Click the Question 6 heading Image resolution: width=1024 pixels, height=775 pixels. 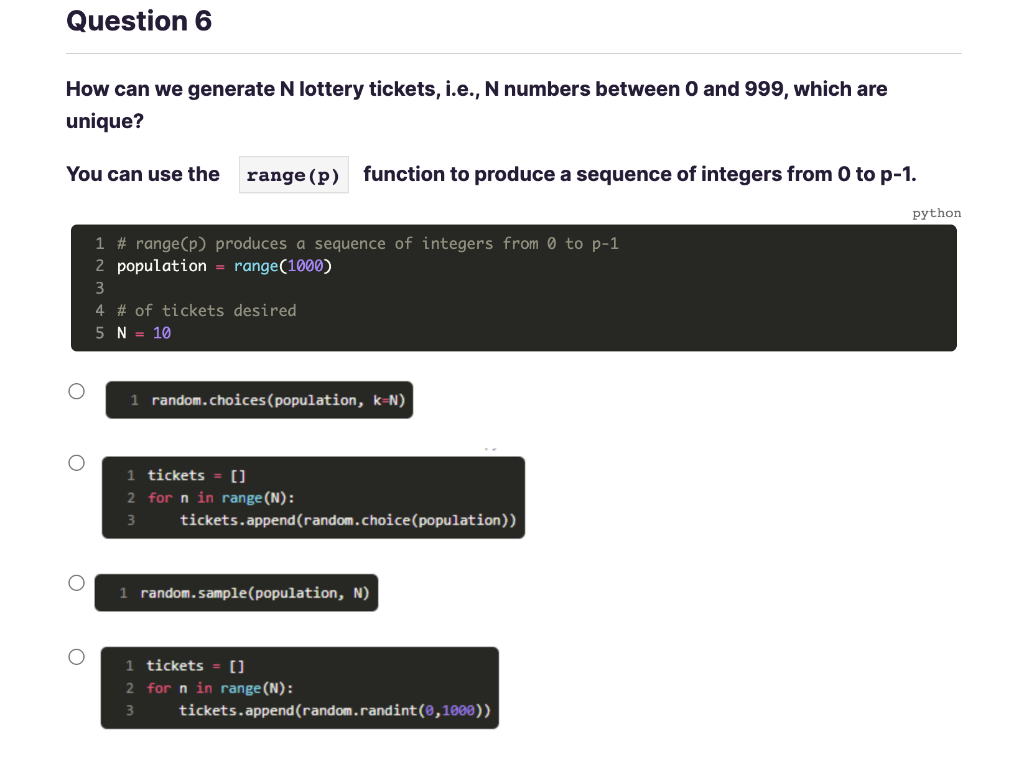point(139,21)
